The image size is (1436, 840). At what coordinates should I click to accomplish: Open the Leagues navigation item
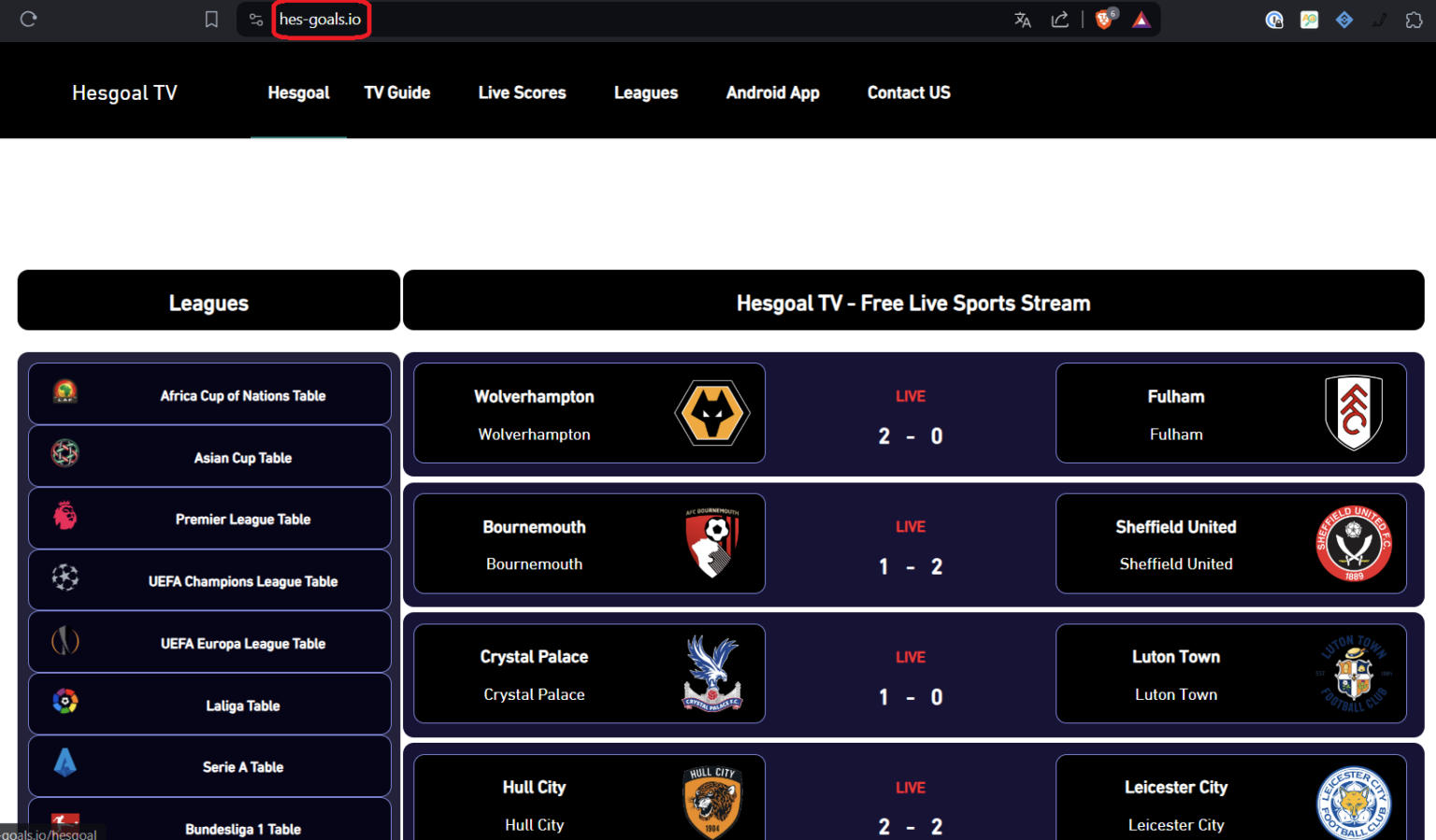[646, 93]
